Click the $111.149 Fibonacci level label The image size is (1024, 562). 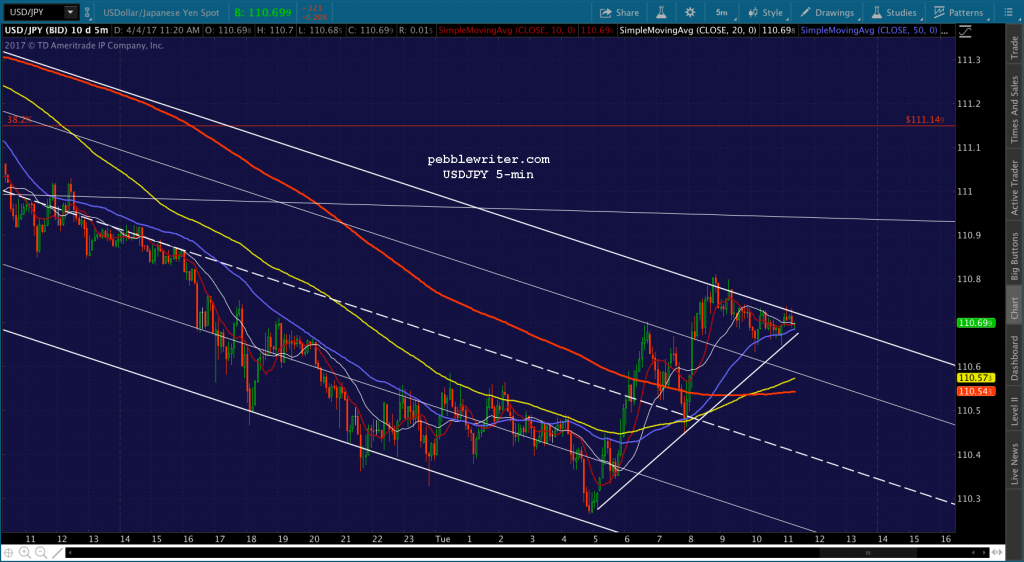[924, 120]
